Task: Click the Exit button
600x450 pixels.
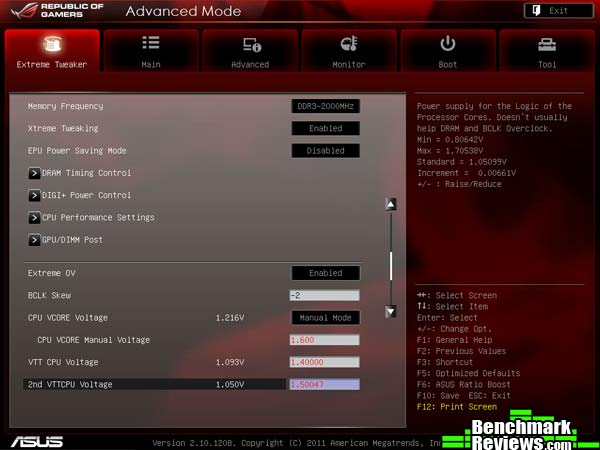Action: coord(558,11)
